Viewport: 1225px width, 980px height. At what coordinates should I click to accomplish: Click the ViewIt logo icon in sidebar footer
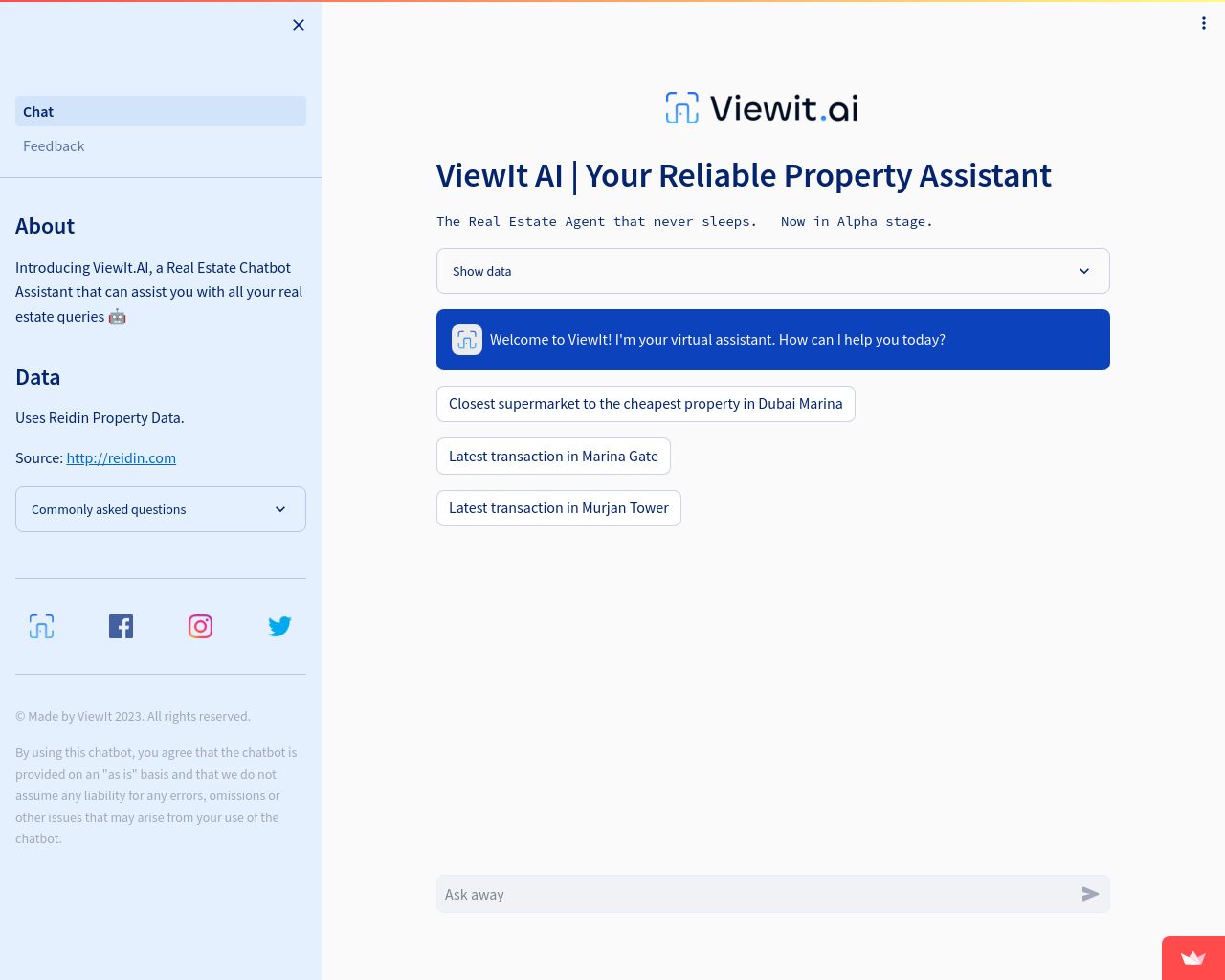pos(41,626)
